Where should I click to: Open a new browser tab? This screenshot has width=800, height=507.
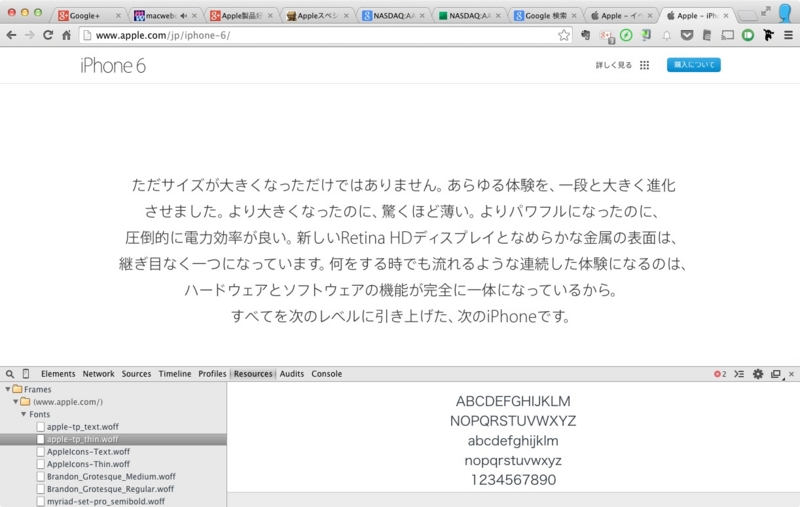[x=747, y=16]
